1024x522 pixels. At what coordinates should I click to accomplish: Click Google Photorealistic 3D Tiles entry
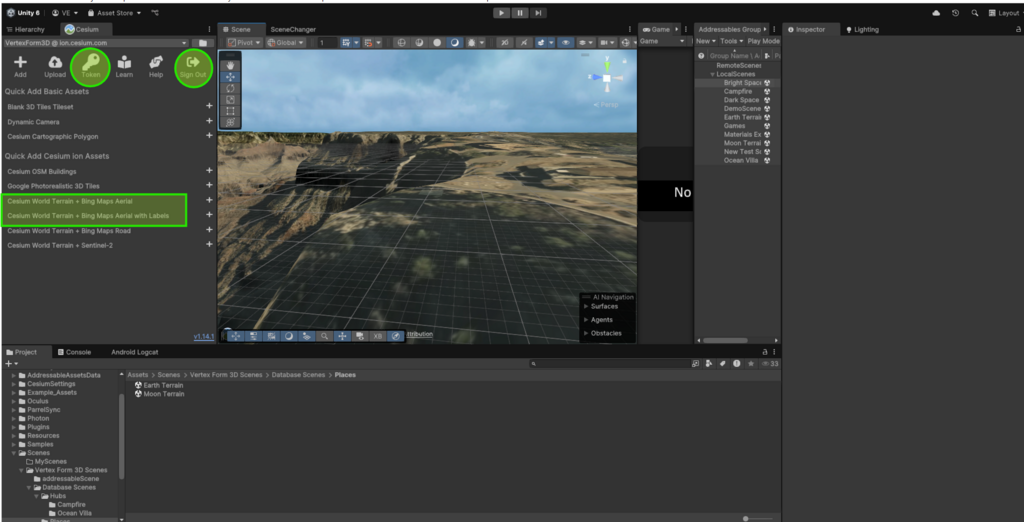point(56,185)
